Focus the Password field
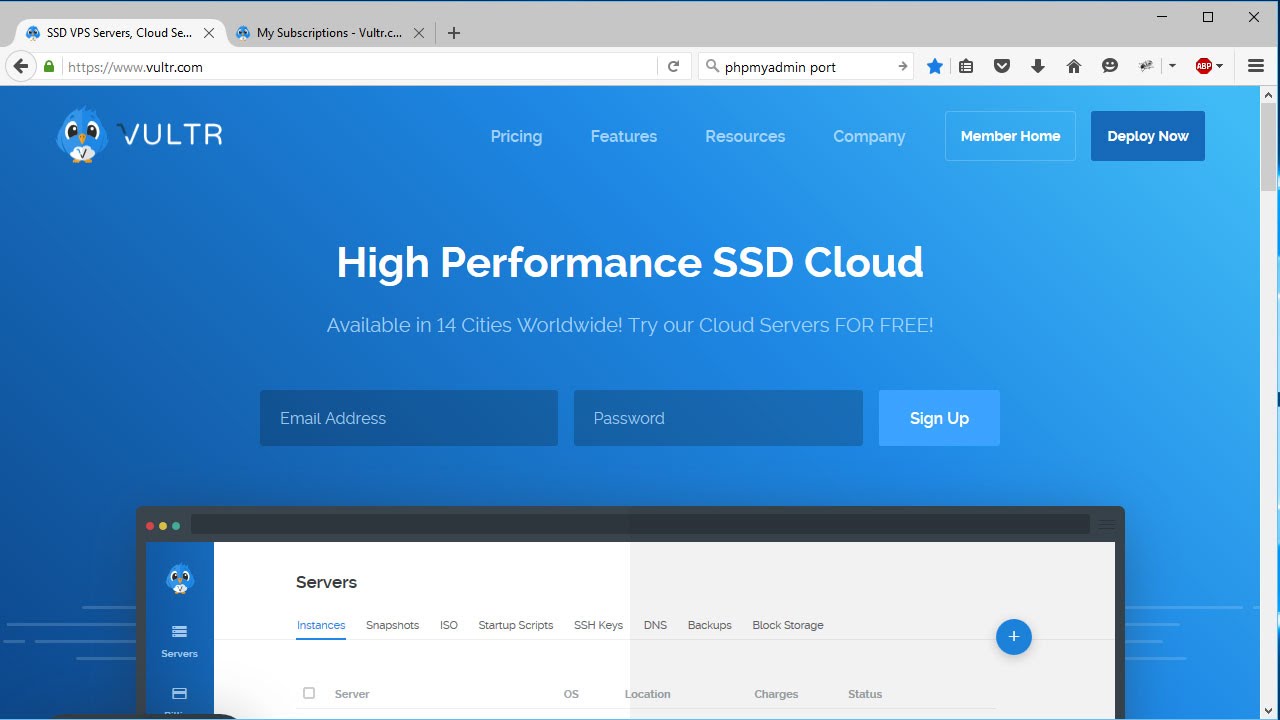This screenshot has width=1280, height=720. coord(718,418)
